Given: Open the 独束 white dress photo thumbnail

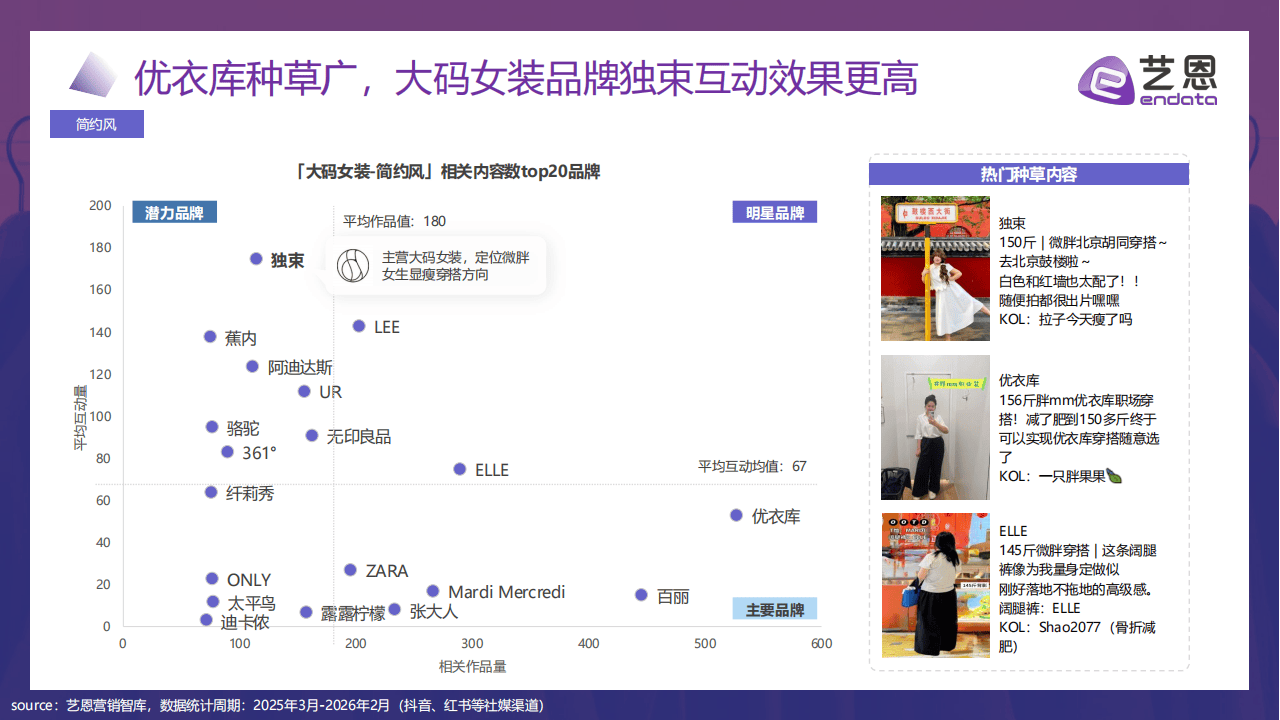Looking at the screenshot, I should pyautogui.click(x=935, y=268).
